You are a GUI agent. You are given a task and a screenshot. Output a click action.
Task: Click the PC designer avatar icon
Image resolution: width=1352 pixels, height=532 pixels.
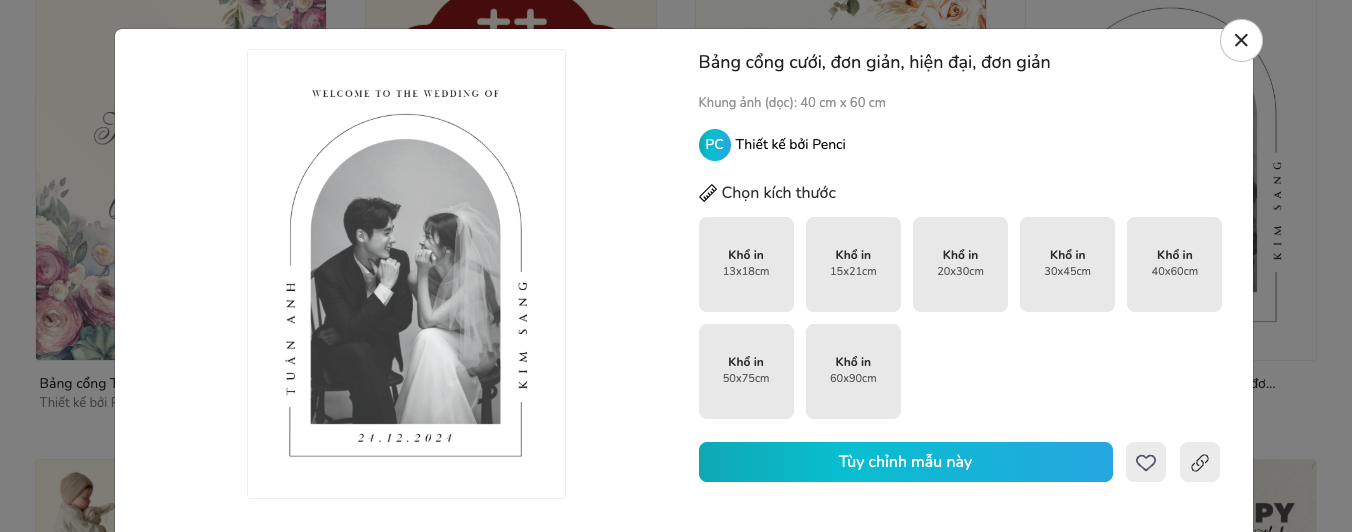click(x=714, y=145)
